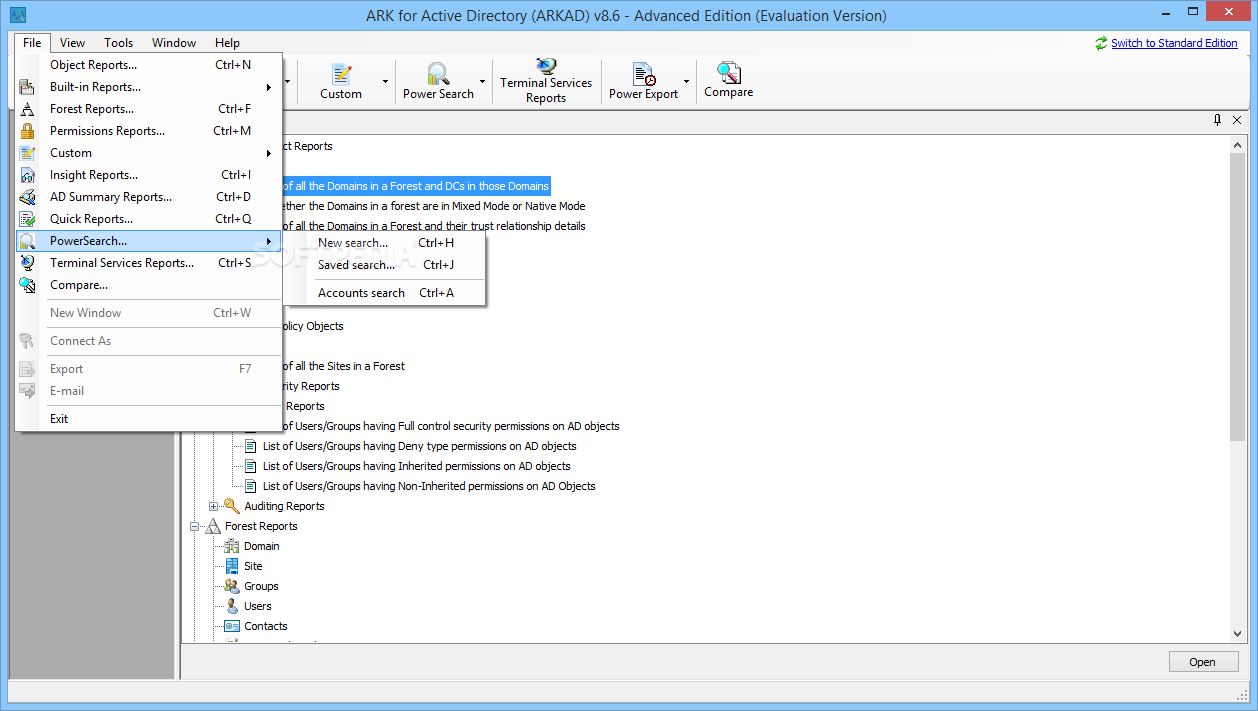Image resolution: width=1258 pixels, height=711 pixels.
Task: Click the Site node icon
Action: [x=232, y=566]
